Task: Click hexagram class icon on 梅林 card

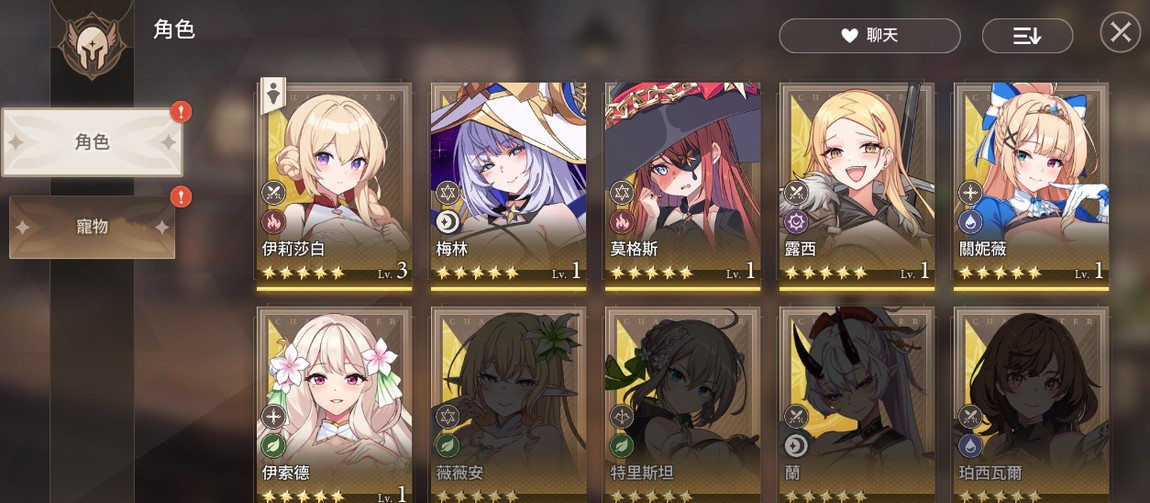Action: click(447, 193)
